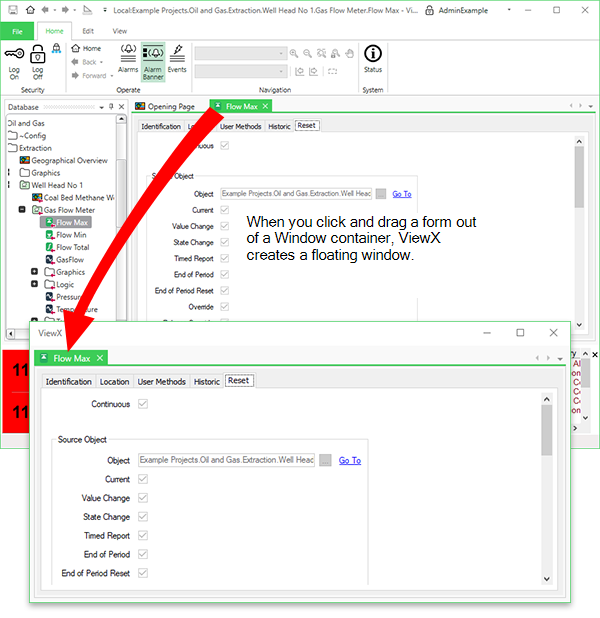Select Flow Min in database tree
600x618 pixels.
pyautogui.click(x=71, y=235)
